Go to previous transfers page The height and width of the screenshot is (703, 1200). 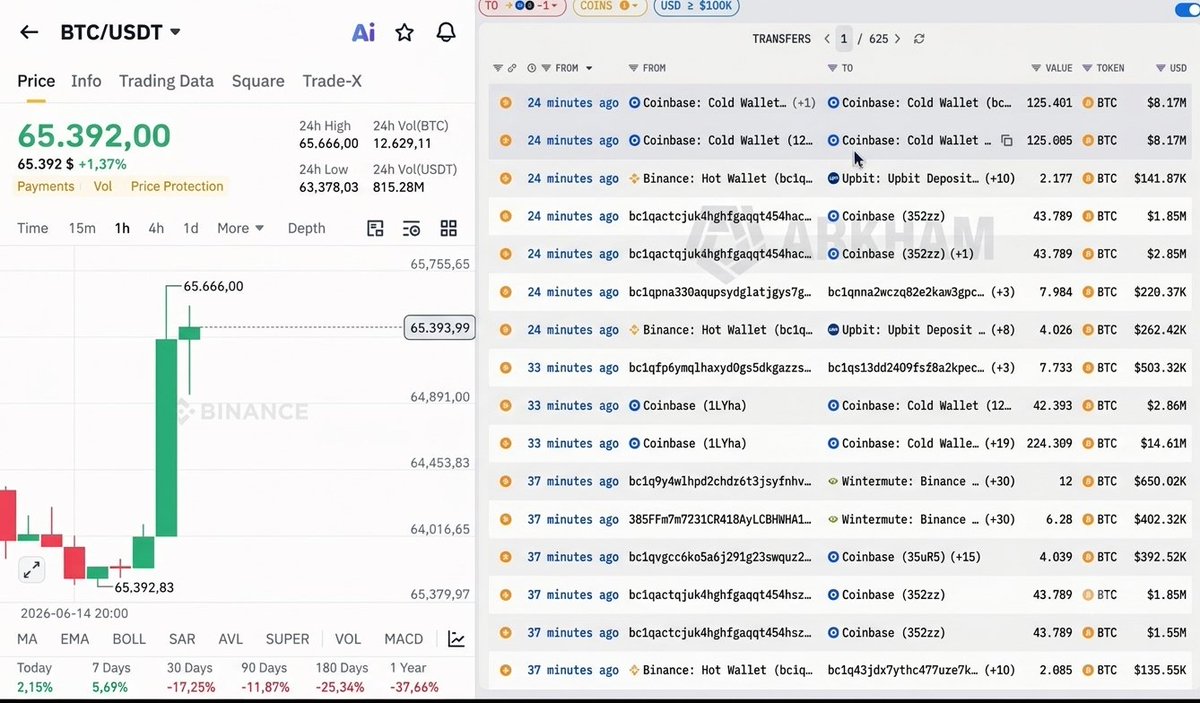pyautogui.click(x=827, y=39)
